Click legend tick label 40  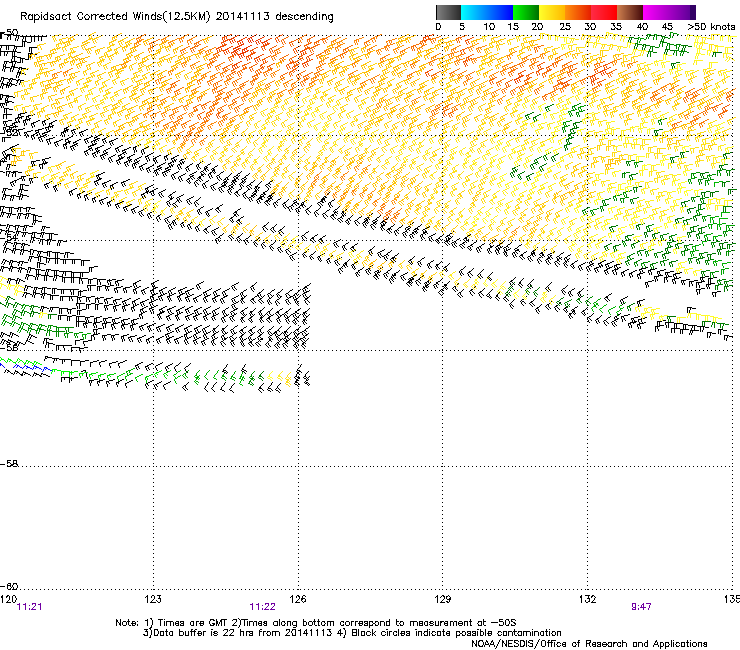coord(642,27)
